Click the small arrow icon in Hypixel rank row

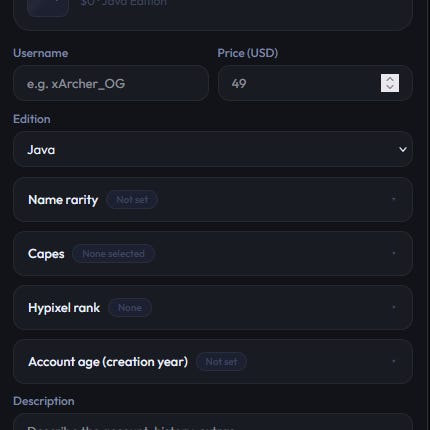click(394, 307)
